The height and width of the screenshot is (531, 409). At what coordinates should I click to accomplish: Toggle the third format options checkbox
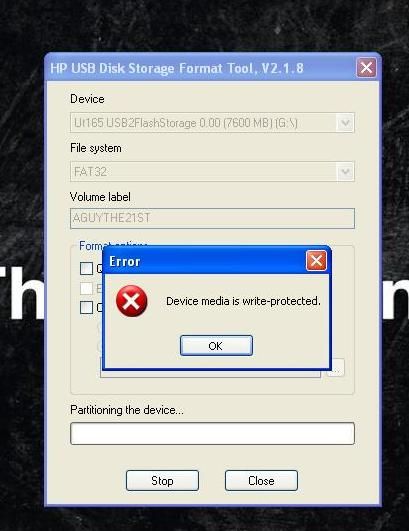(87, 307)
